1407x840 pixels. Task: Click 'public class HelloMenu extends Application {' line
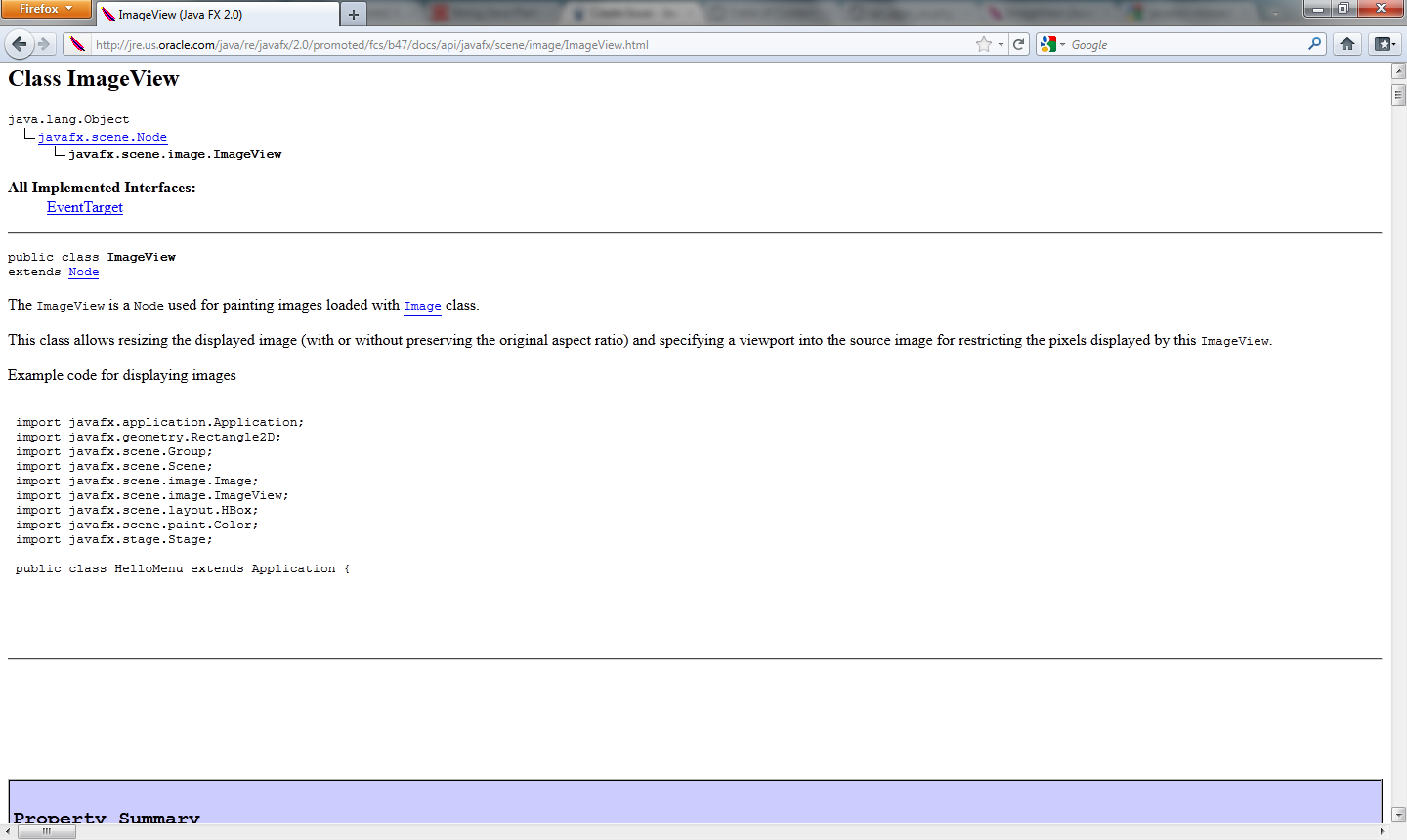coord(183,569)
